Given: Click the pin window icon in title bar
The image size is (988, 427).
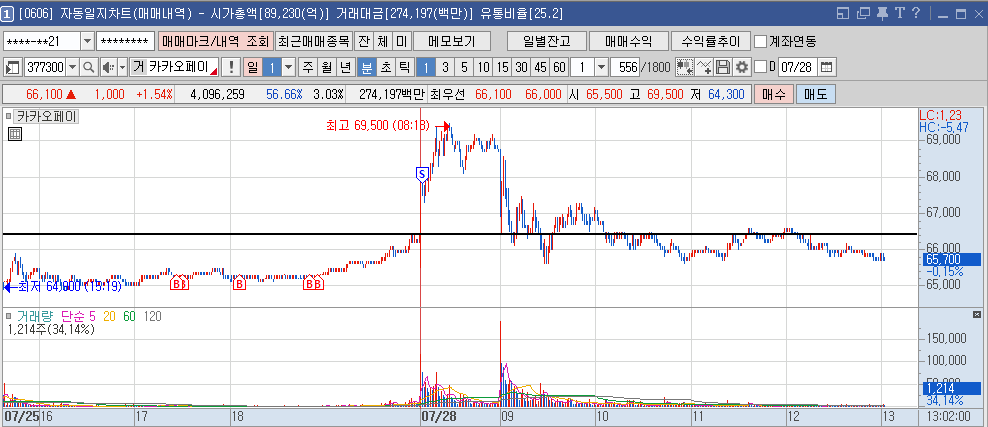Looking at the screenshot, I should pos(882,13).
